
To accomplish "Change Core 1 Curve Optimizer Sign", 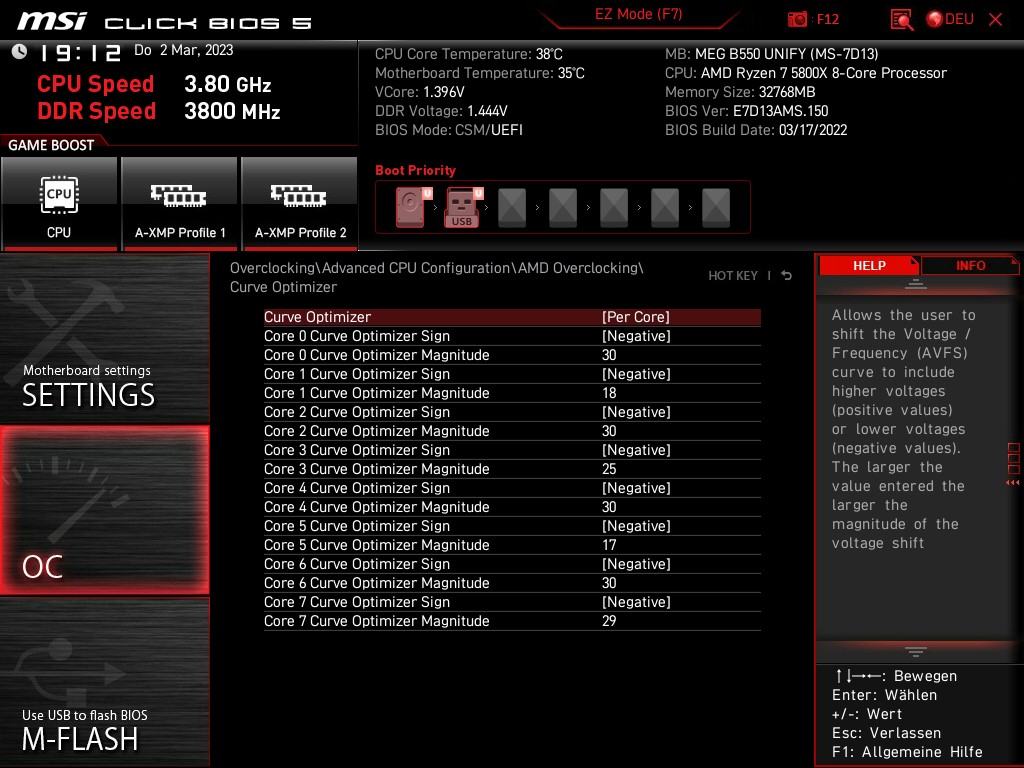I will click(x=512, y=374).
